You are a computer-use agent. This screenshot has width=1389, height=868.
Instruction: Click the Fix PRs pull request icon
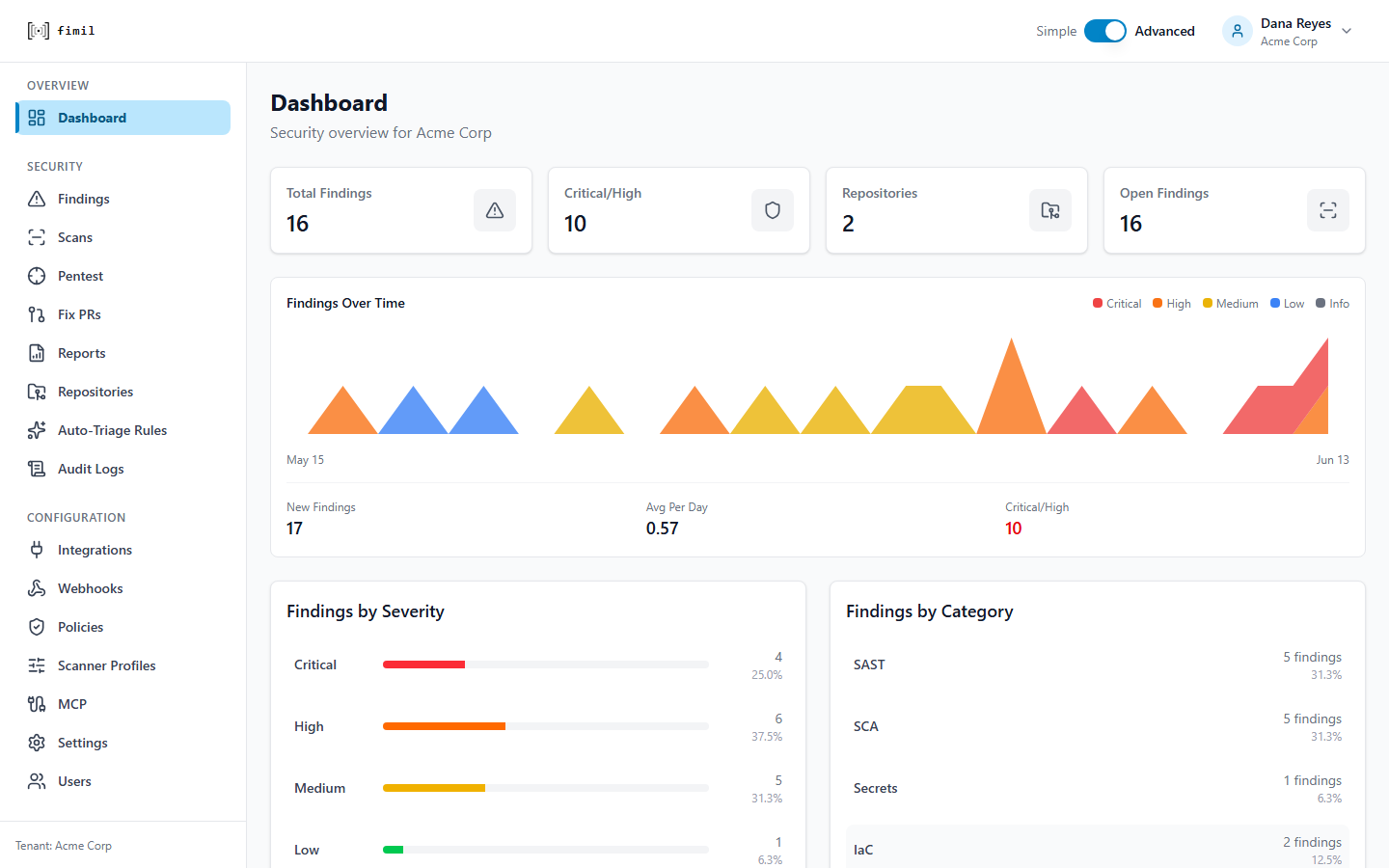pos(37,314)
